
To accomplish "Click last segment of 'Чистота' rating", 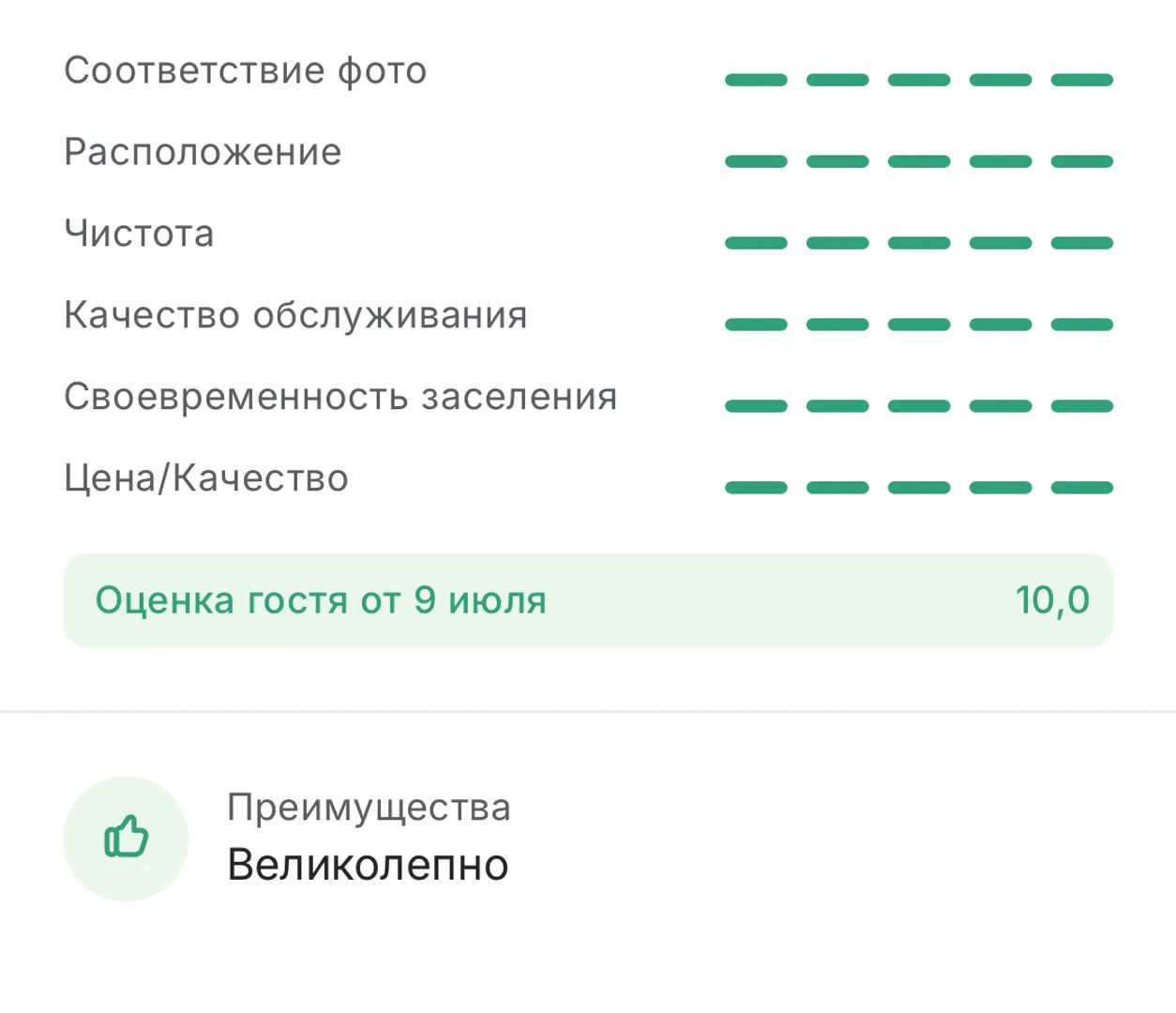I will pyautogui.click(x=1082, y=244).
